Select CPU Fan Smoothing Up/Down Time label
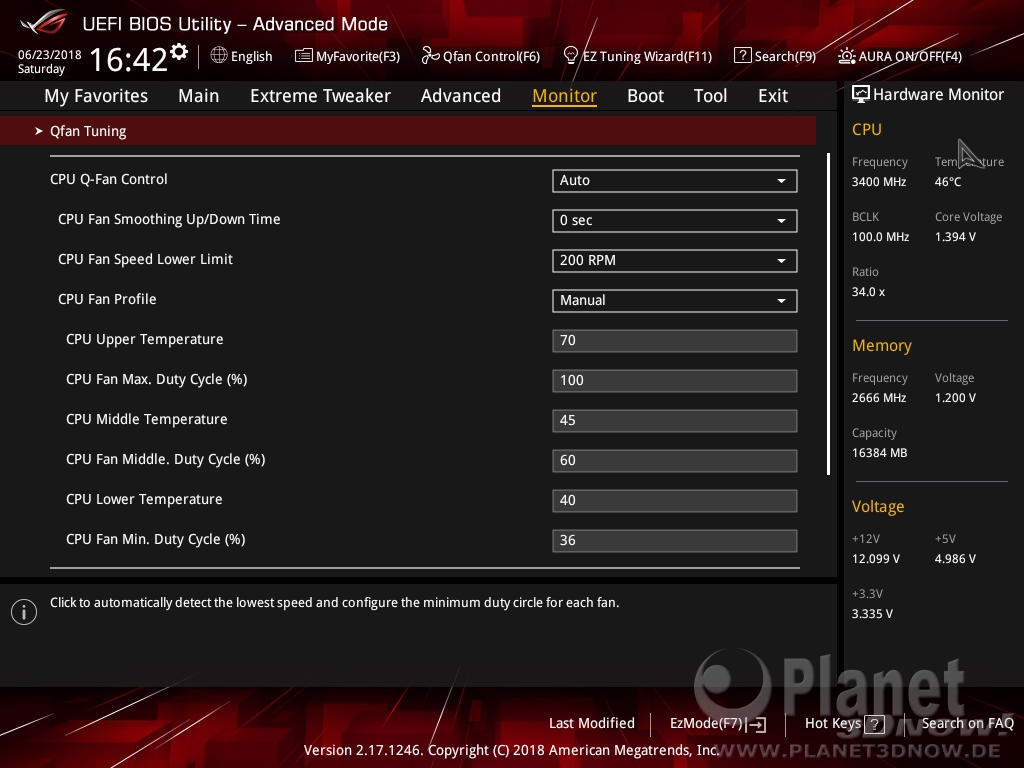The height and width of the screenshot is (768, 1024). click(x=169, y=219)
